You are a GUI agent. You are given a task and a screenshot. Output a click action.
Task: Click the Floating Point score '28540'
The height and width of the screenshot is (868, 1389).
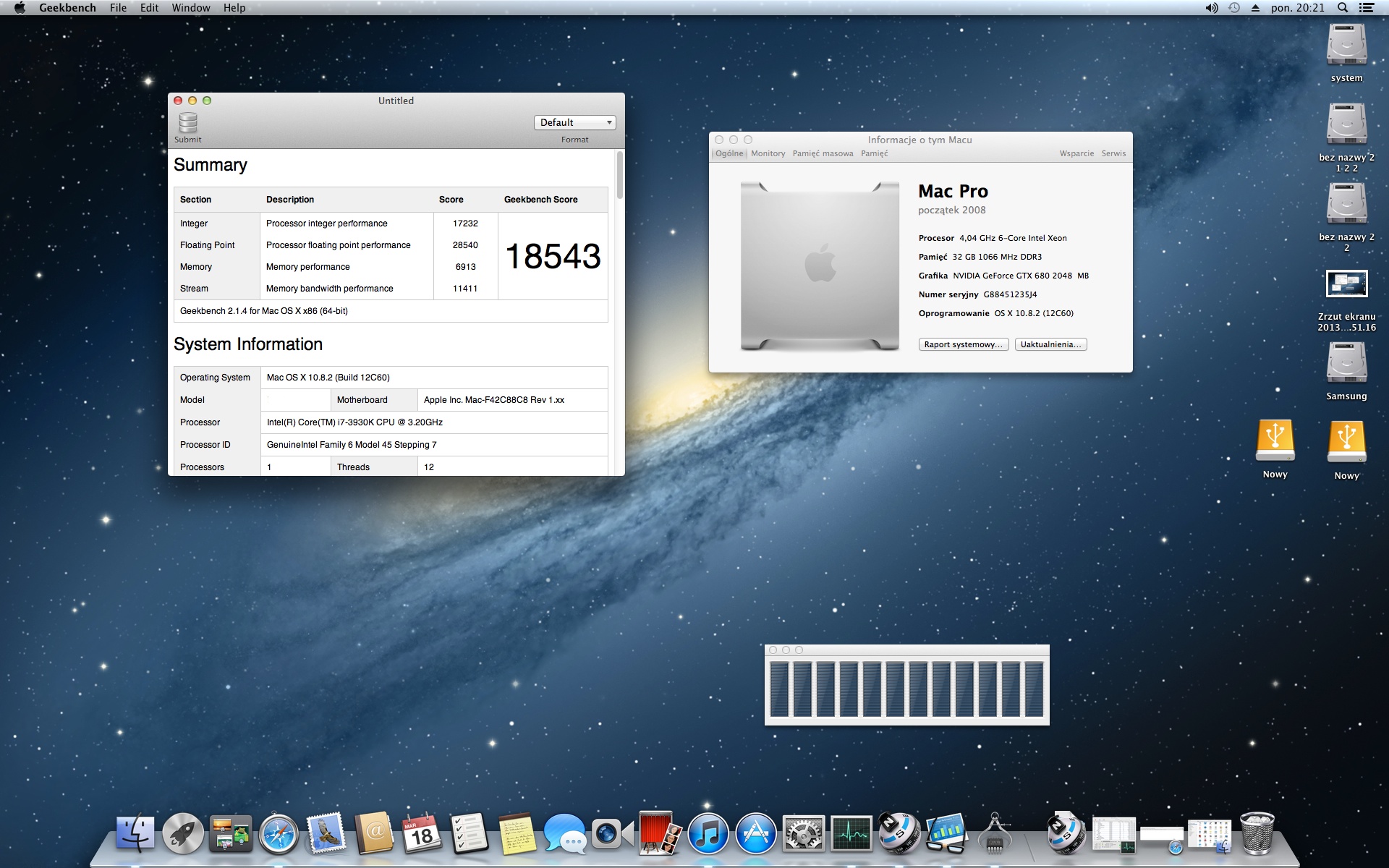click(x=465, y=245)
